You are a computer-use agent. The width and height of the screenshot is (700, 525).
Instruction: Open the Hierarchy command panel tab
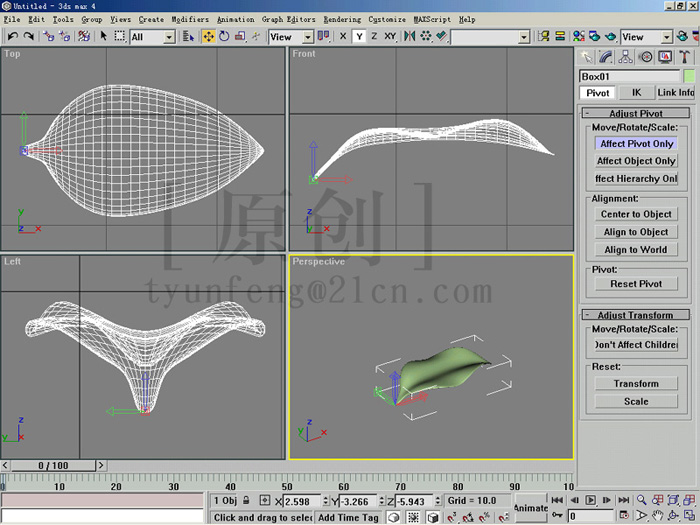(x=625, y=57)
